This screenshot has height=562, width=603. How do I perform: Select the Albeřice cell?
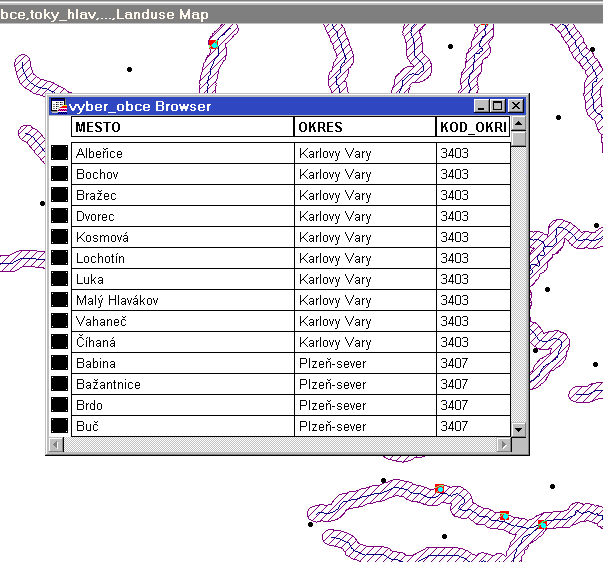[183, 153]
